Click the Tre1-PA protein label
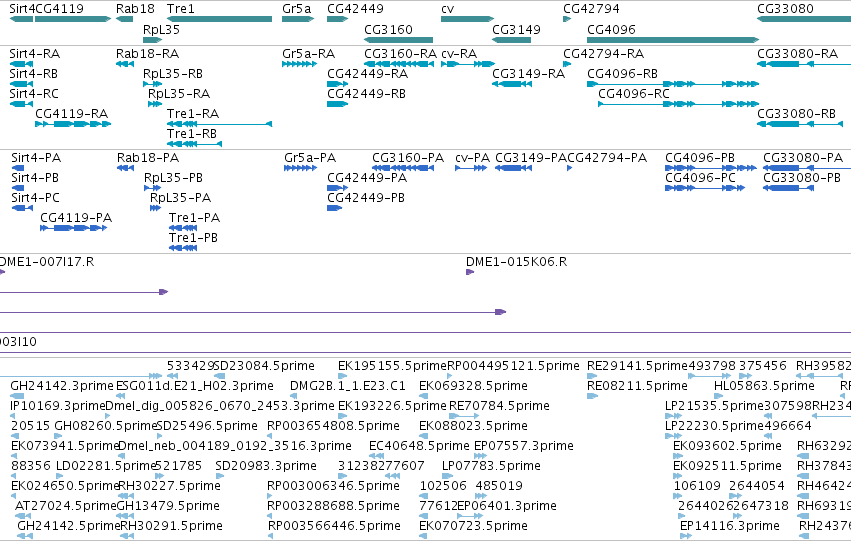The image size is (851, 541). coord(195,218)
